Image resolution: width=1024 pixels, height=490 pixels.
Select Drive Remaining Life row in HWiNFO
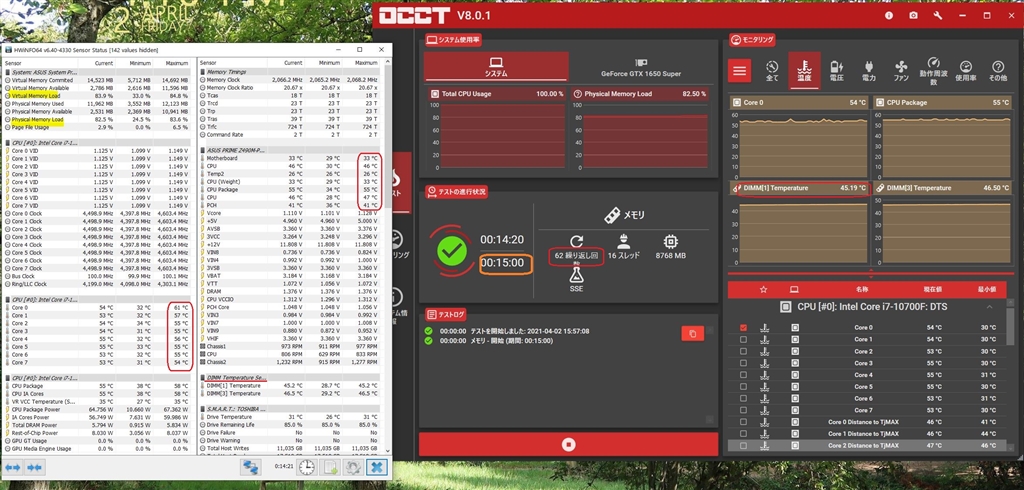[x=291, y=425]
